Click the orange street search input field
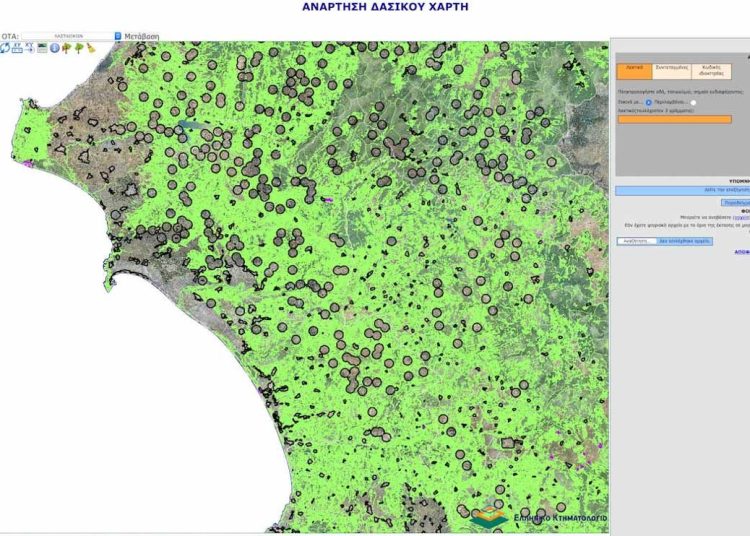 [673, 119]
